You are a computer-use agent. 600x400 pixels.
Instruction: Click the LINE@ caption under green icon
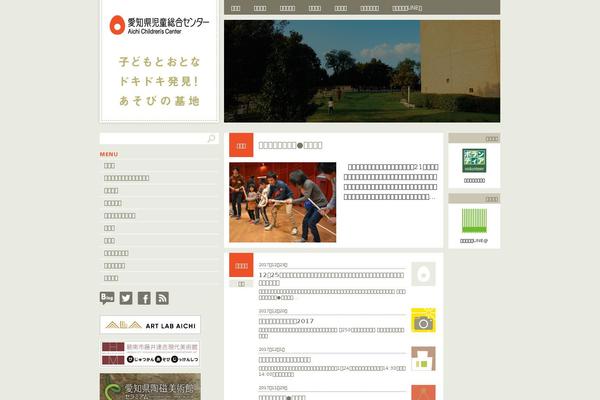[474, 241]
